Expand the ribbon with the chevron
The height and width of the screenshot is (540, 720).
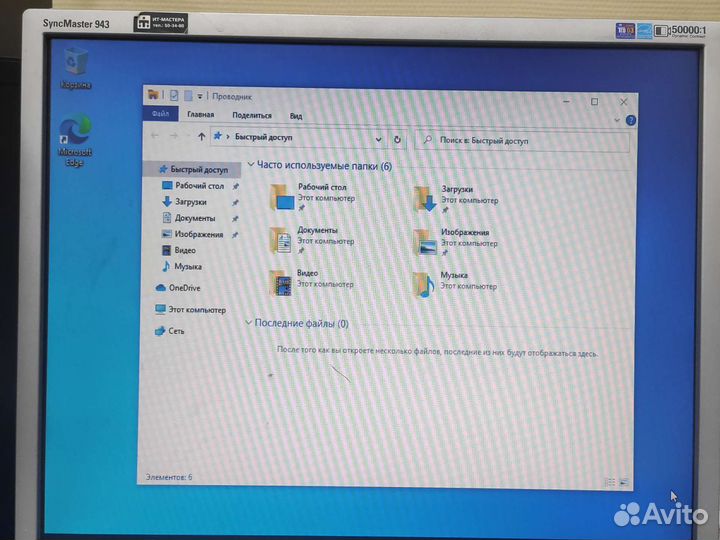pyautogui.click(x=617, y=120)
